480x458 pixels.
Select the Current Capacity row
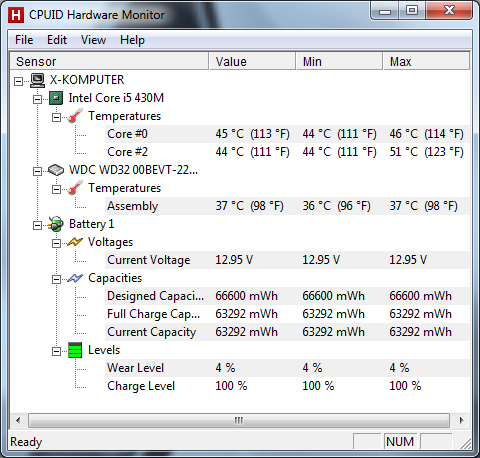point(287,332)
